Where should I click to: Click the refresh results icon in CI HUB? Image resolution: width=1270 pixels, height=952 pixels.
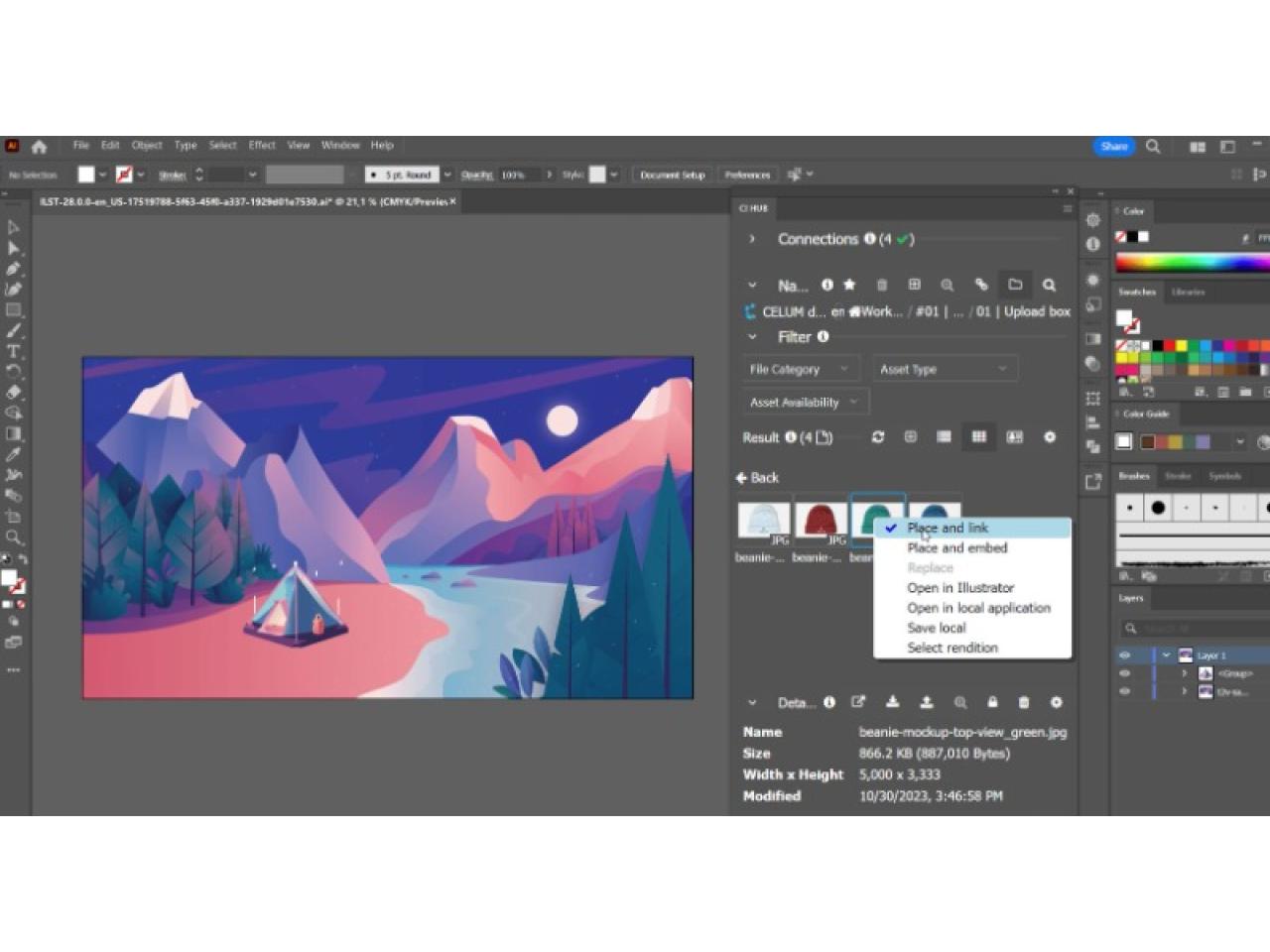[x=877, y=437]
